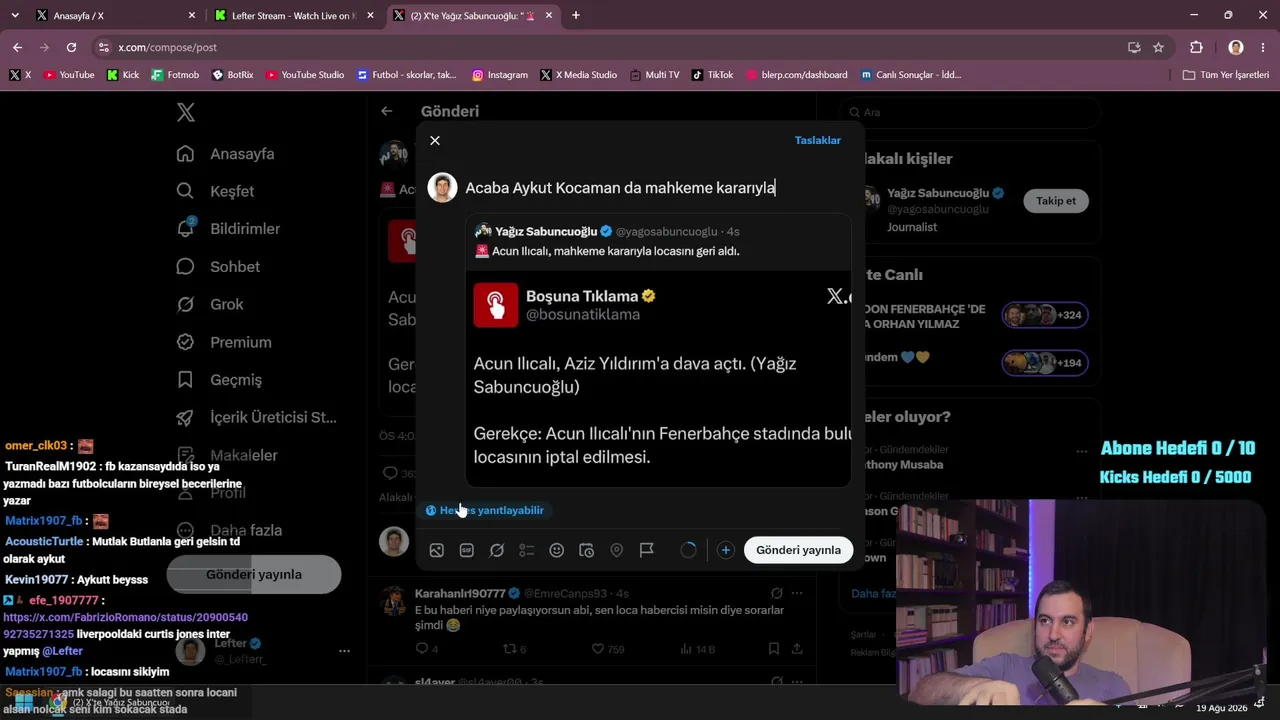
Task: Open 'Herkes yanıtlayabilir' reply settings
Action: tap(485, 510)
